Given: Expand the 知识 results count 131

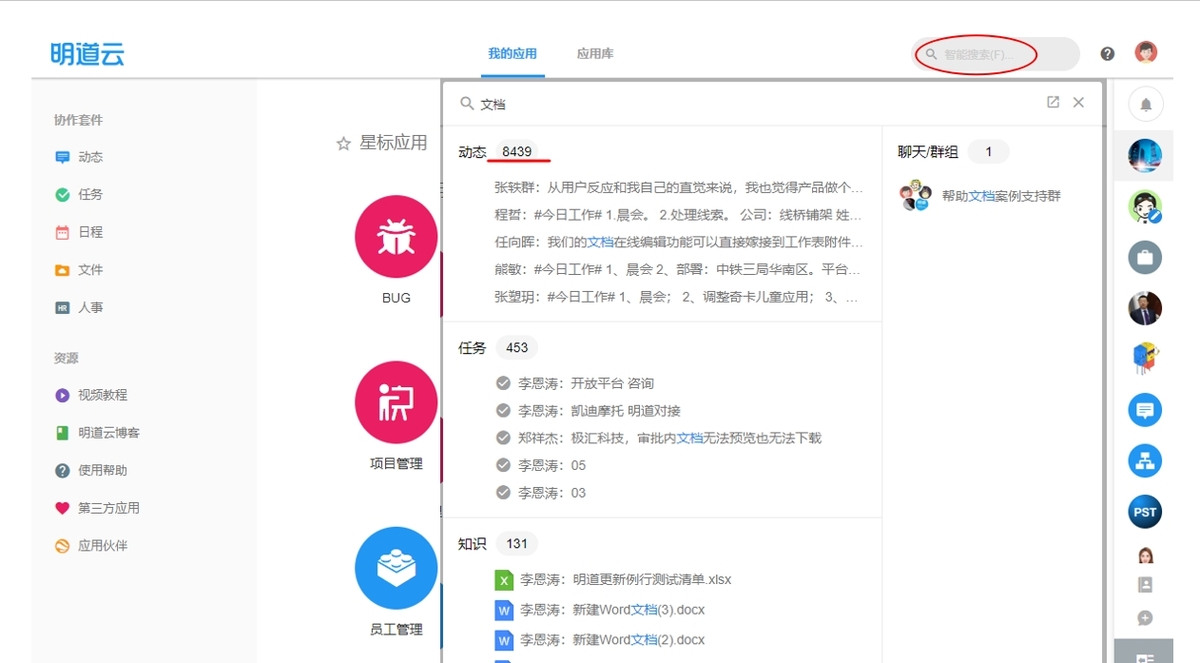Looking at the screenshot, I should click(516, 543).
